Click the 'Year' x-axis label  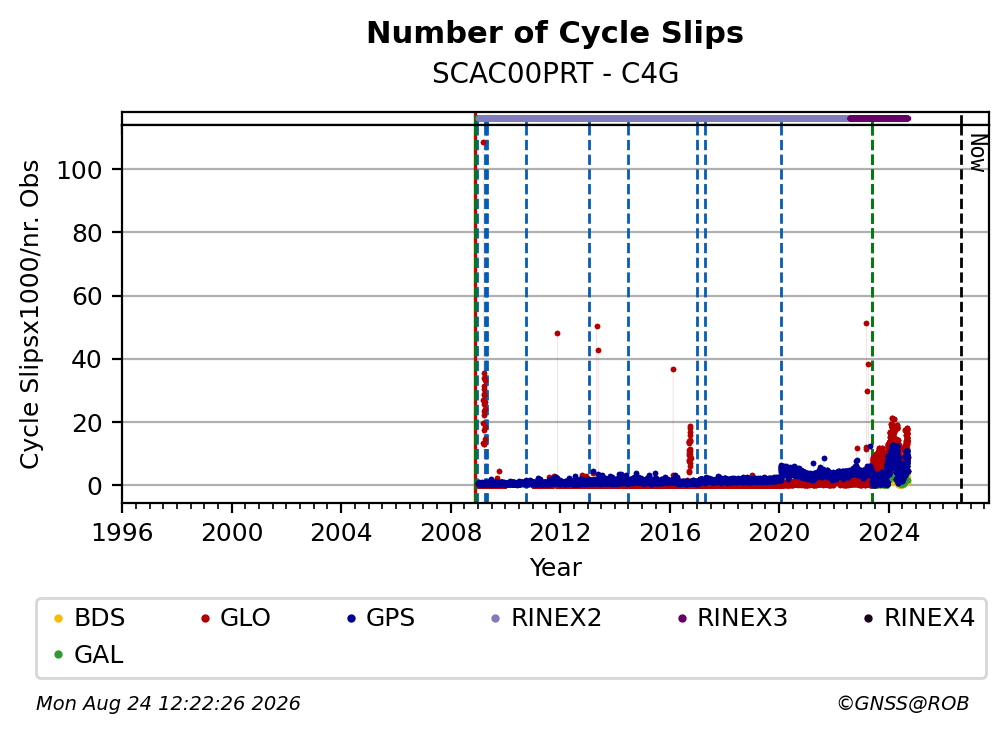[x=555, y=568]
